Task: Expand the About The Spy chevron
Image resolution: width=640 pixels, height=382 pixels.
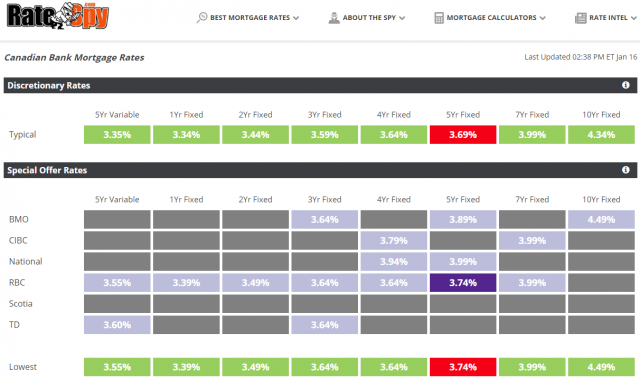Action: tap(402, 18)
